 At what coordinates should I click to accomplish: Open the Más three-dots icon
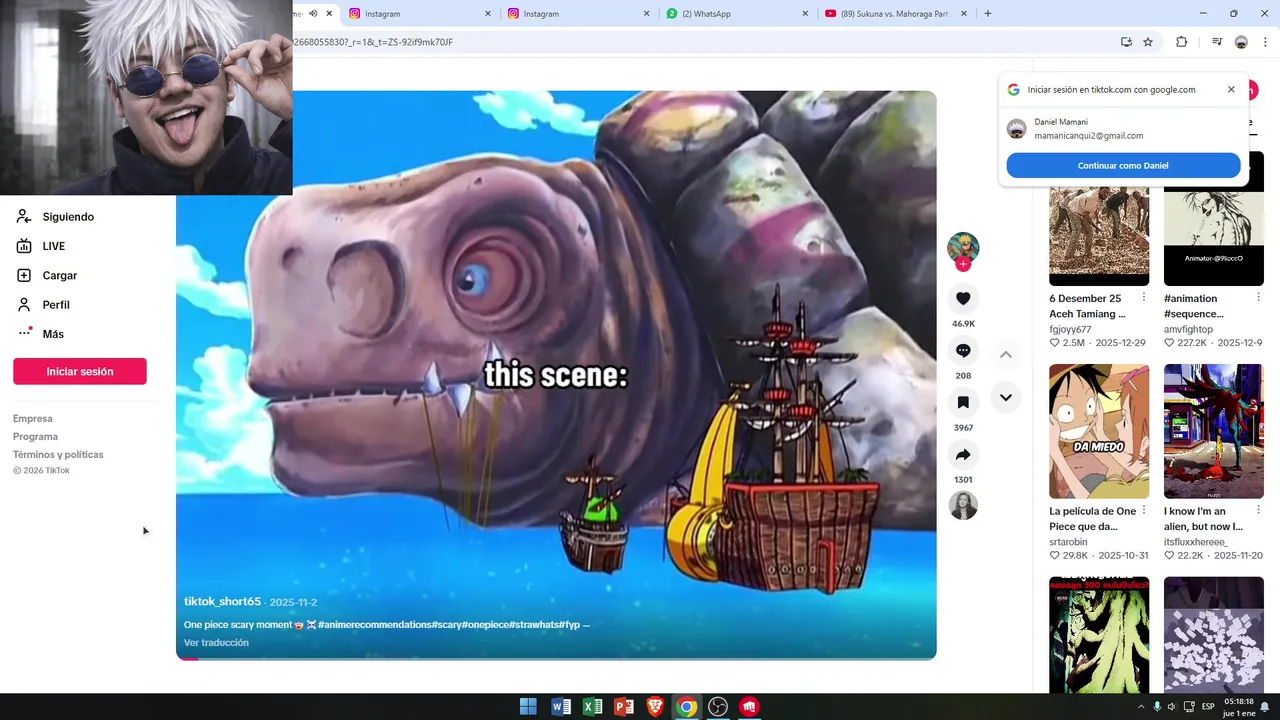(x=25, y=333)
